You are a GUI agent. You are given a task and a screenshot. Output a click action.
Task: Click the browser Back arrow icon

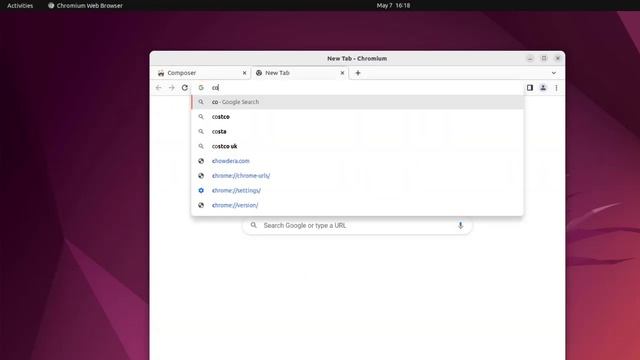pos(159,88)
